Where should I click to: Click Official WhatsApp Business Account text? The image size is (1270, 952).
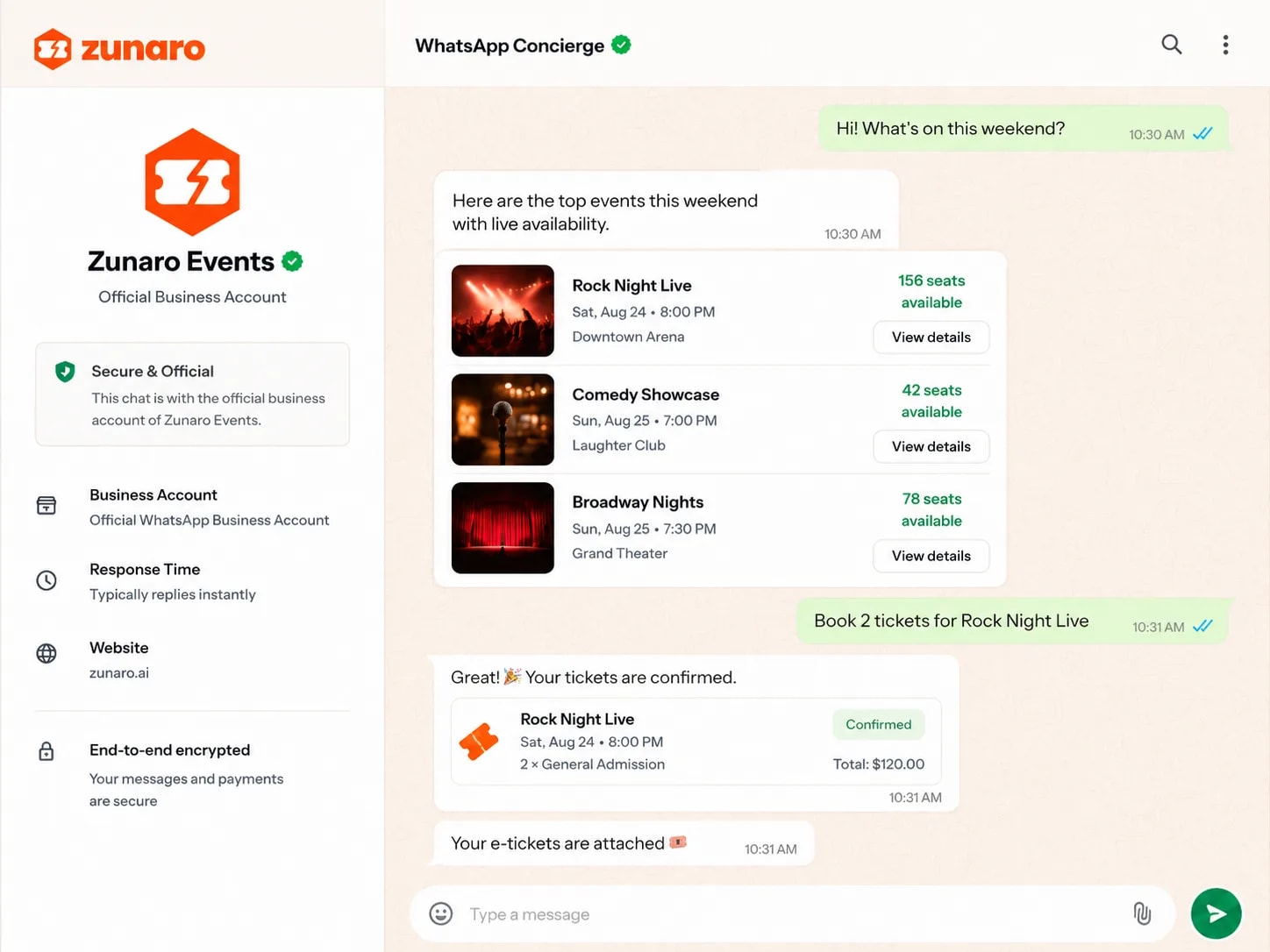(209, 520)
